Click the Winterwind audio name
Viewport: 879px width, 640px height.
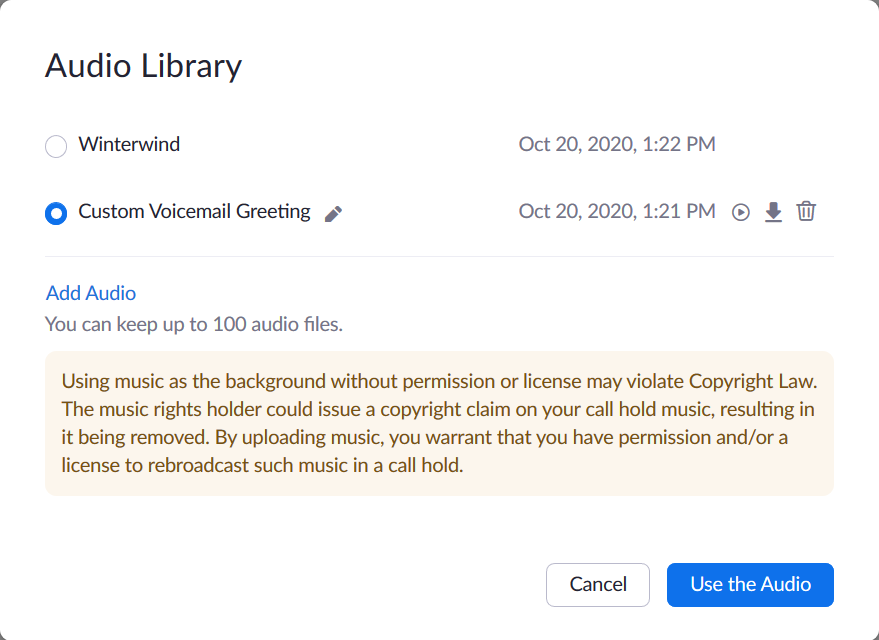(129, 144)
